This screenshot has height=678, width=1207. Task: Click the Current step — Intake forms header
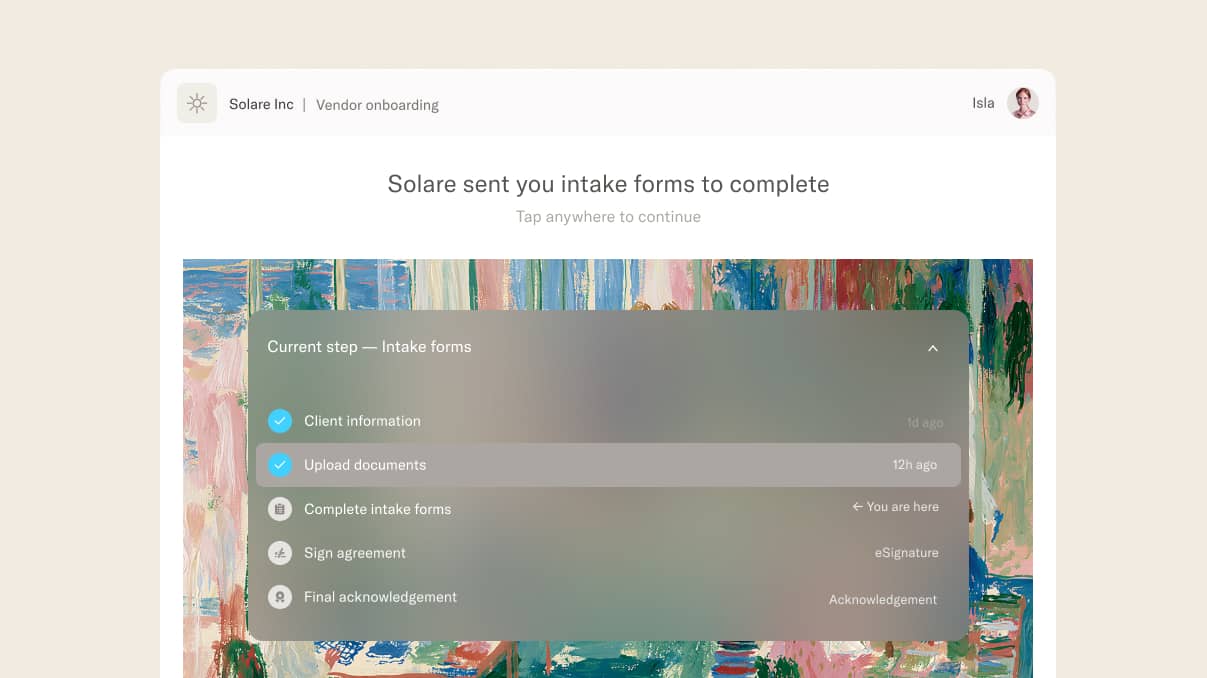coord(369,347)
